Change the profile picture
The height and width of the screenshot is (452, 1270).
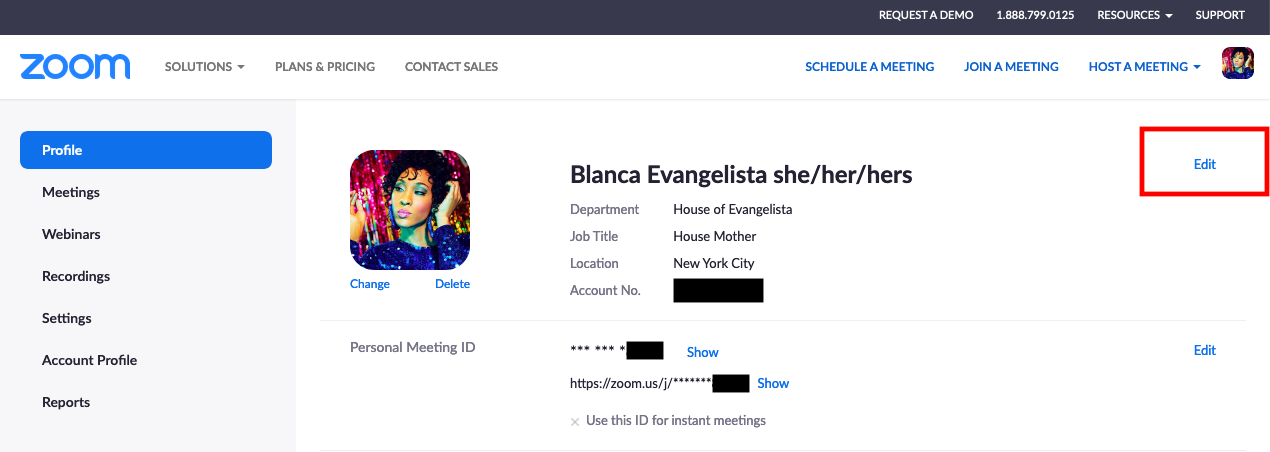tap(370, 284)
